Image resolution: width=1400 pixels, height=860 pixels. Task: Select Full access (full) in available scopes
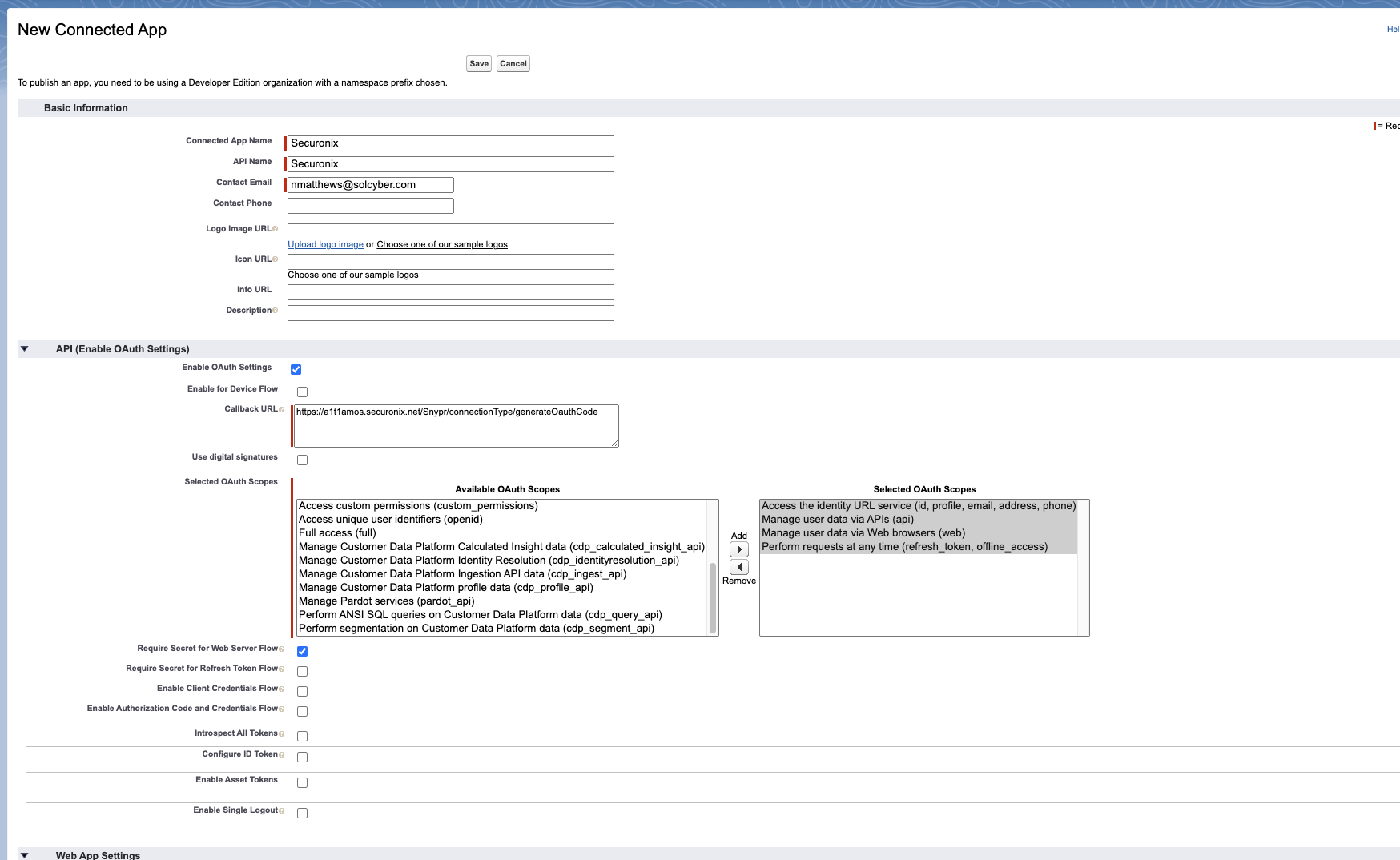[x=337, y=533]
